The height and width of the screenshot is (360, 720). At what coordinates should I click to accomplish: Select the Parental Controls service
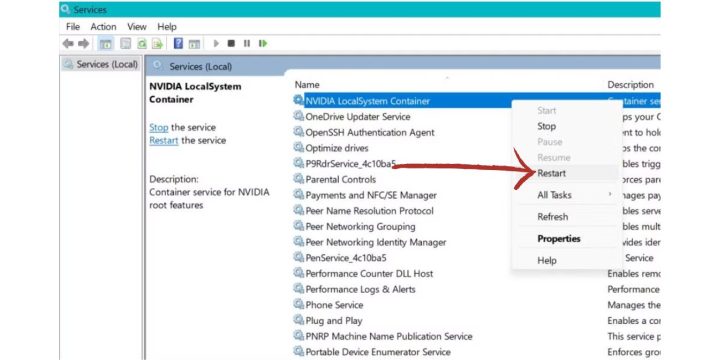(x=340, y=180)
